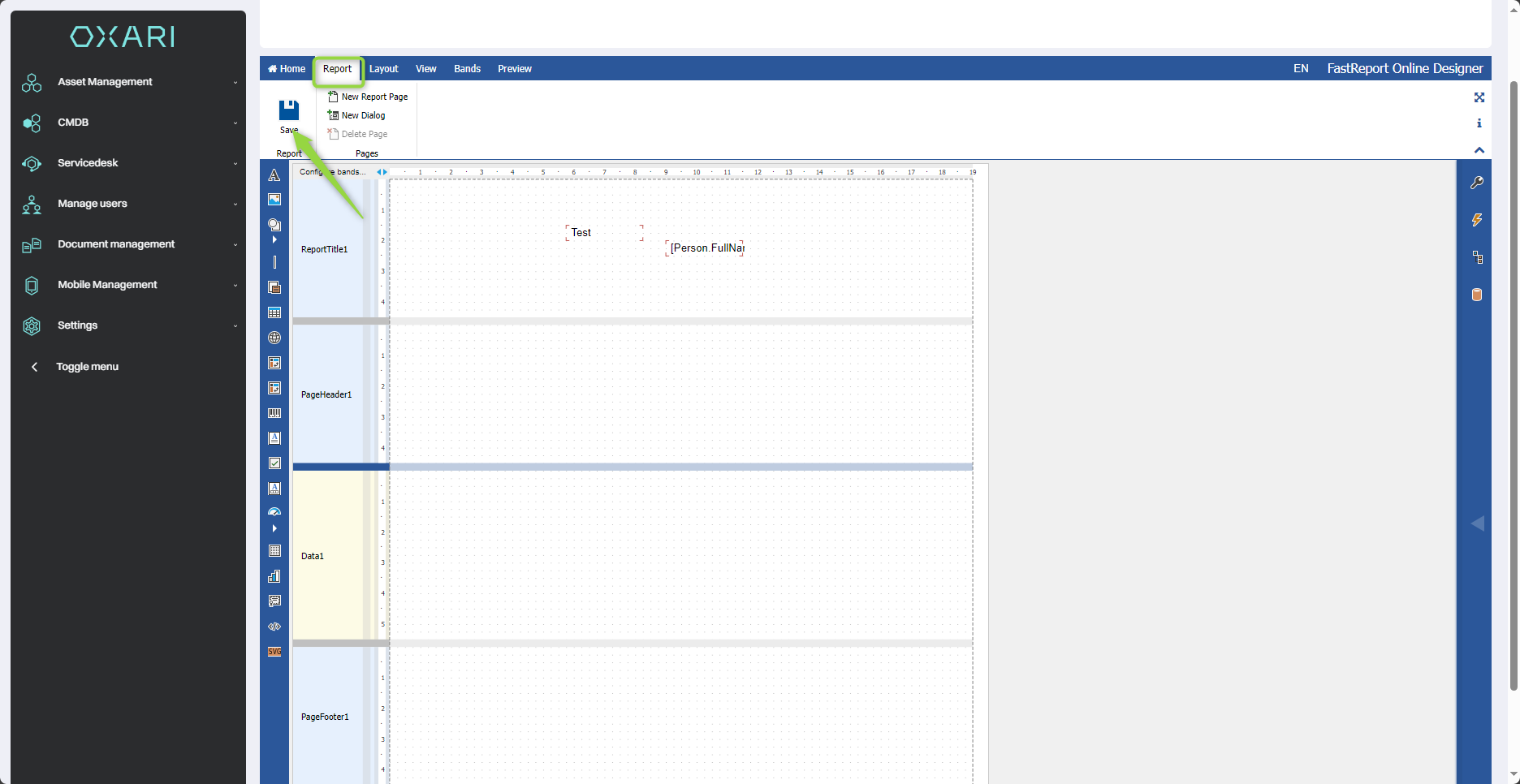Screen dimensions: 1520x784
Task: Select the Picture object tool
Action: point(274,200)
